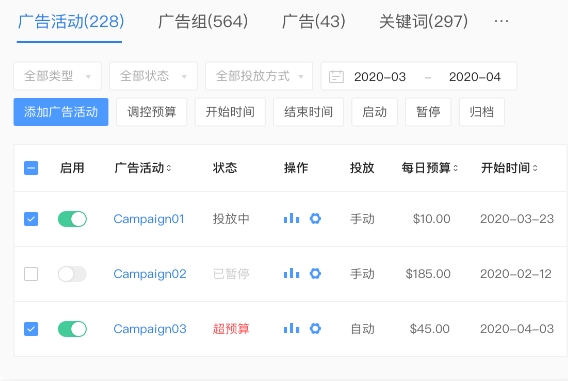Toggle the select-all header checkbox

[31, 168]
